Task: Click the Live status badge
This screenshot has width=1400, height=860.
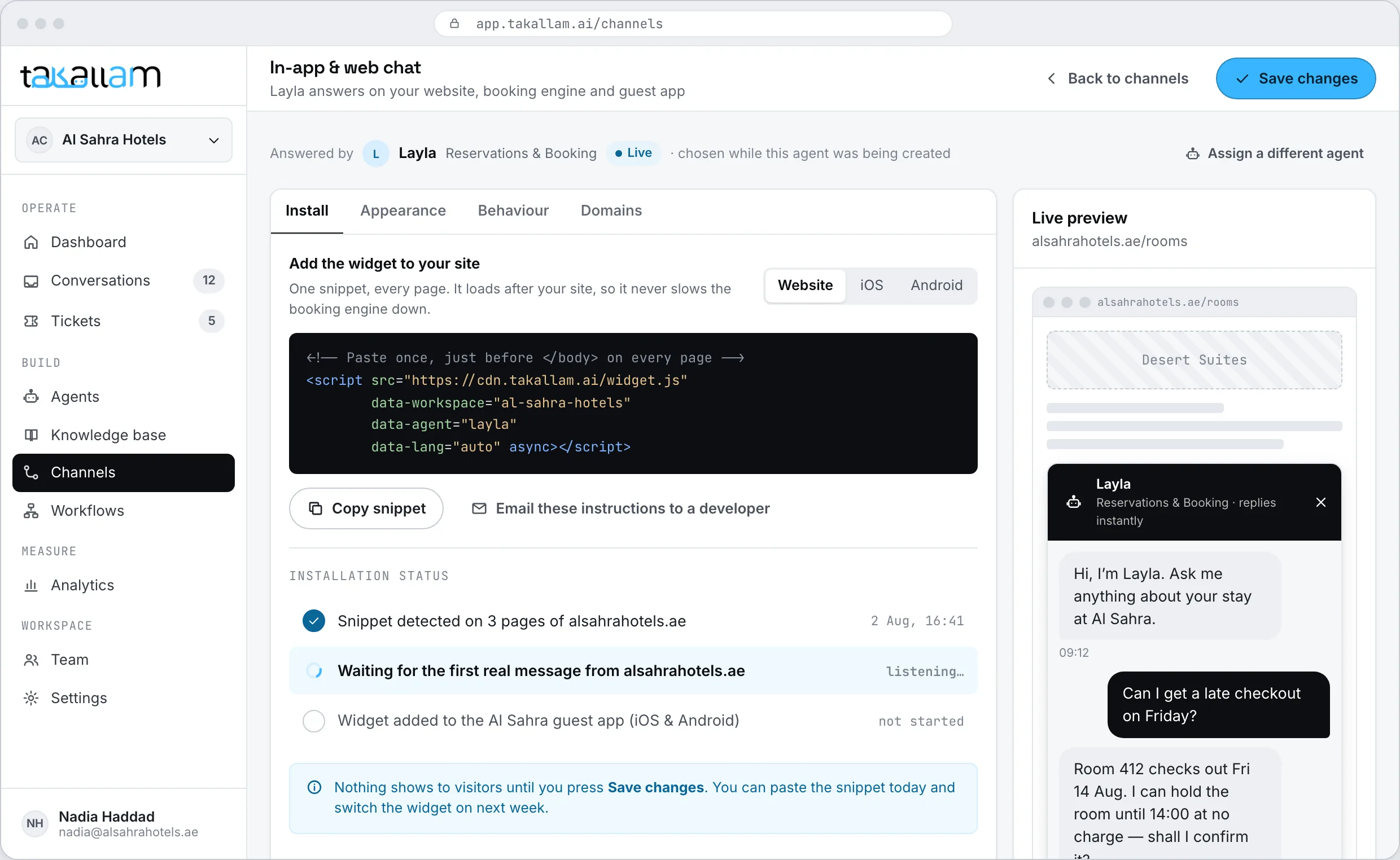Action: click(x=633, y=153)
